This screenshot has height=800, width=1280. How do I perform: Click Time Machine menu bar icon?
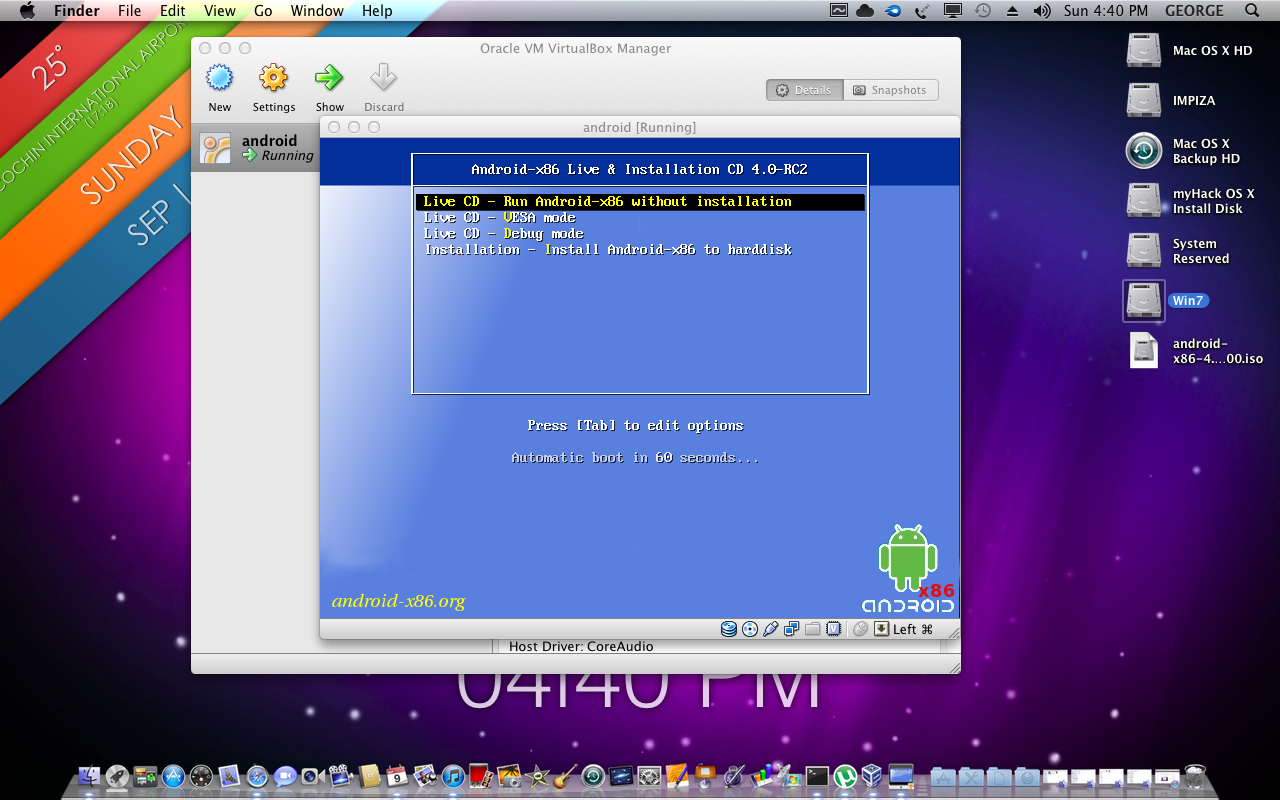coord(983,11)
